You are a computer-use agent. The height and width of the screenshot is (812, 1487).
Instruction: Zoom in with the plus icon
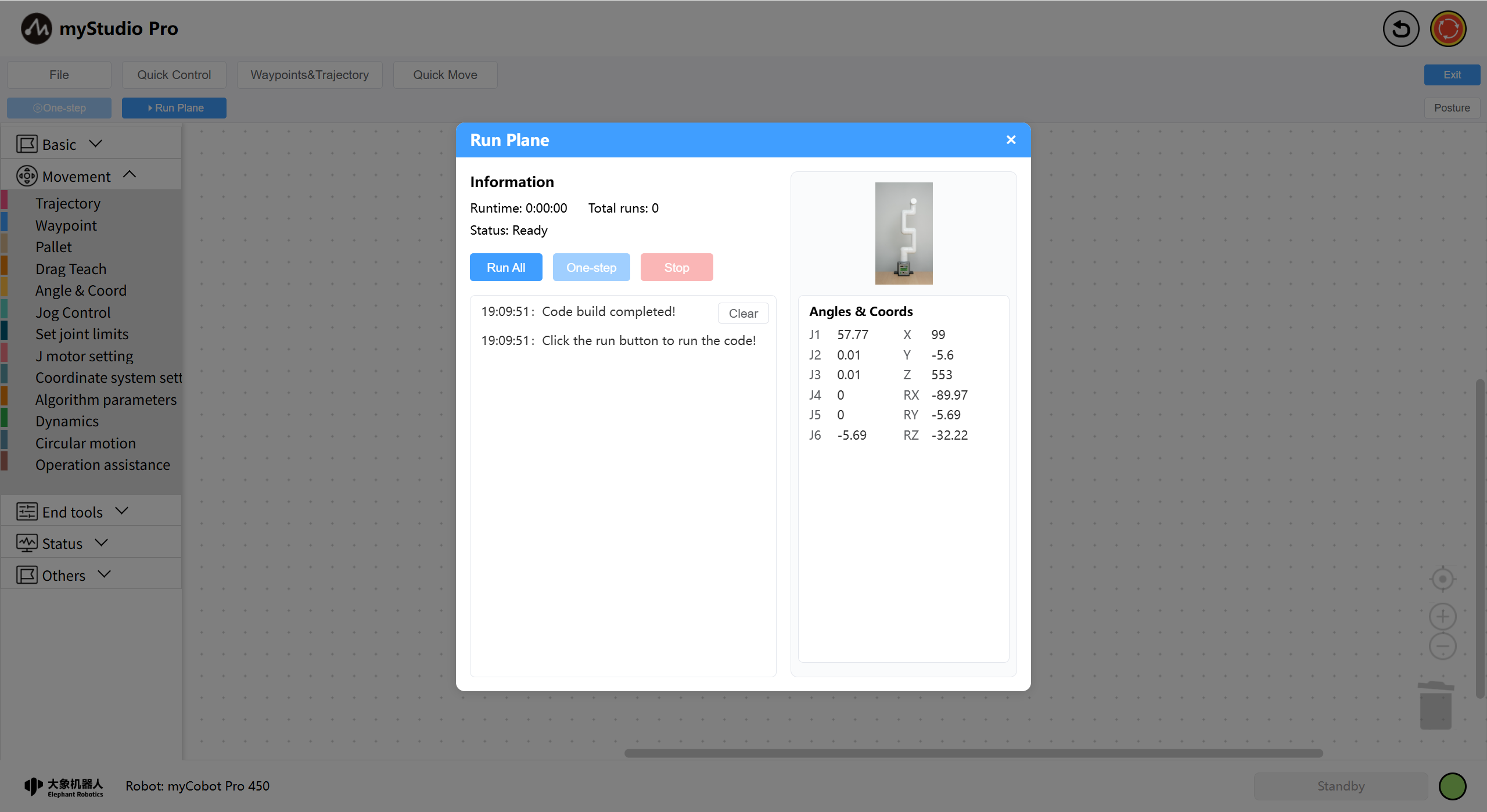pos(1442,617)
